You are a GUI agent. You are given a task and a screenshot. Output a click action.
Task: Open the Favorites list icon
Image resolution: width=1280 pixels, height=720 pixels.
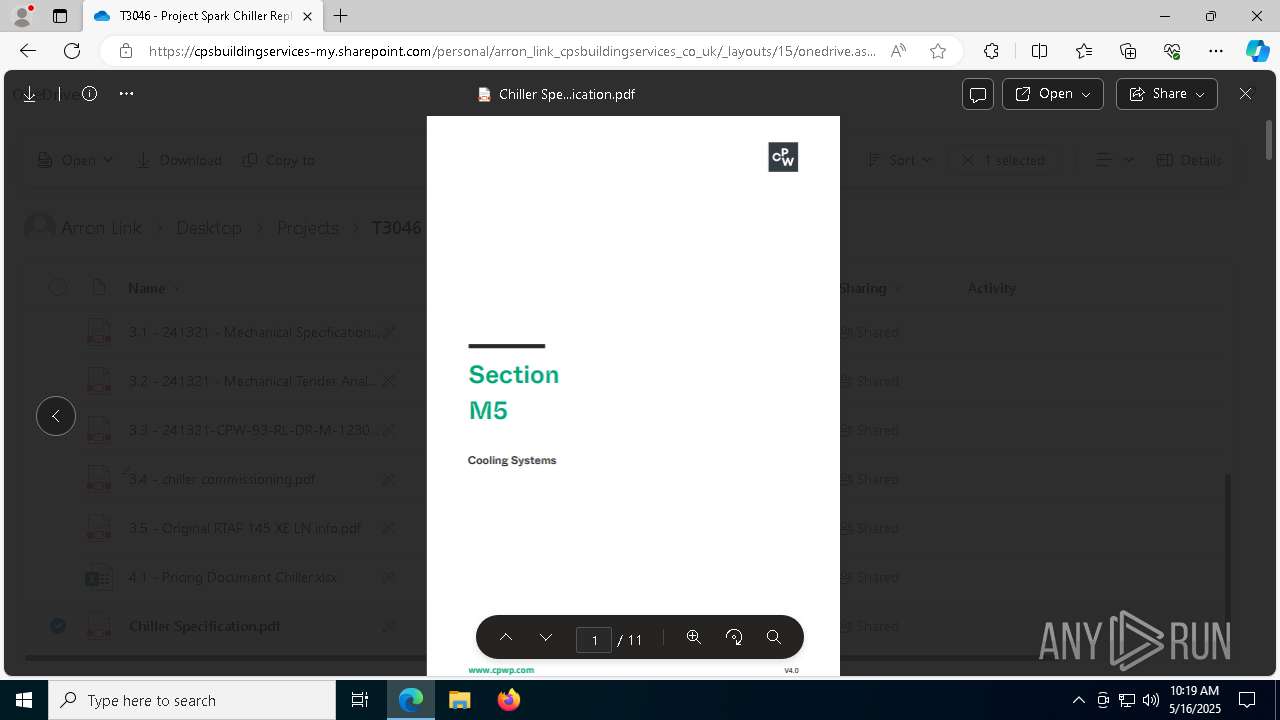tap(1084, 51)
